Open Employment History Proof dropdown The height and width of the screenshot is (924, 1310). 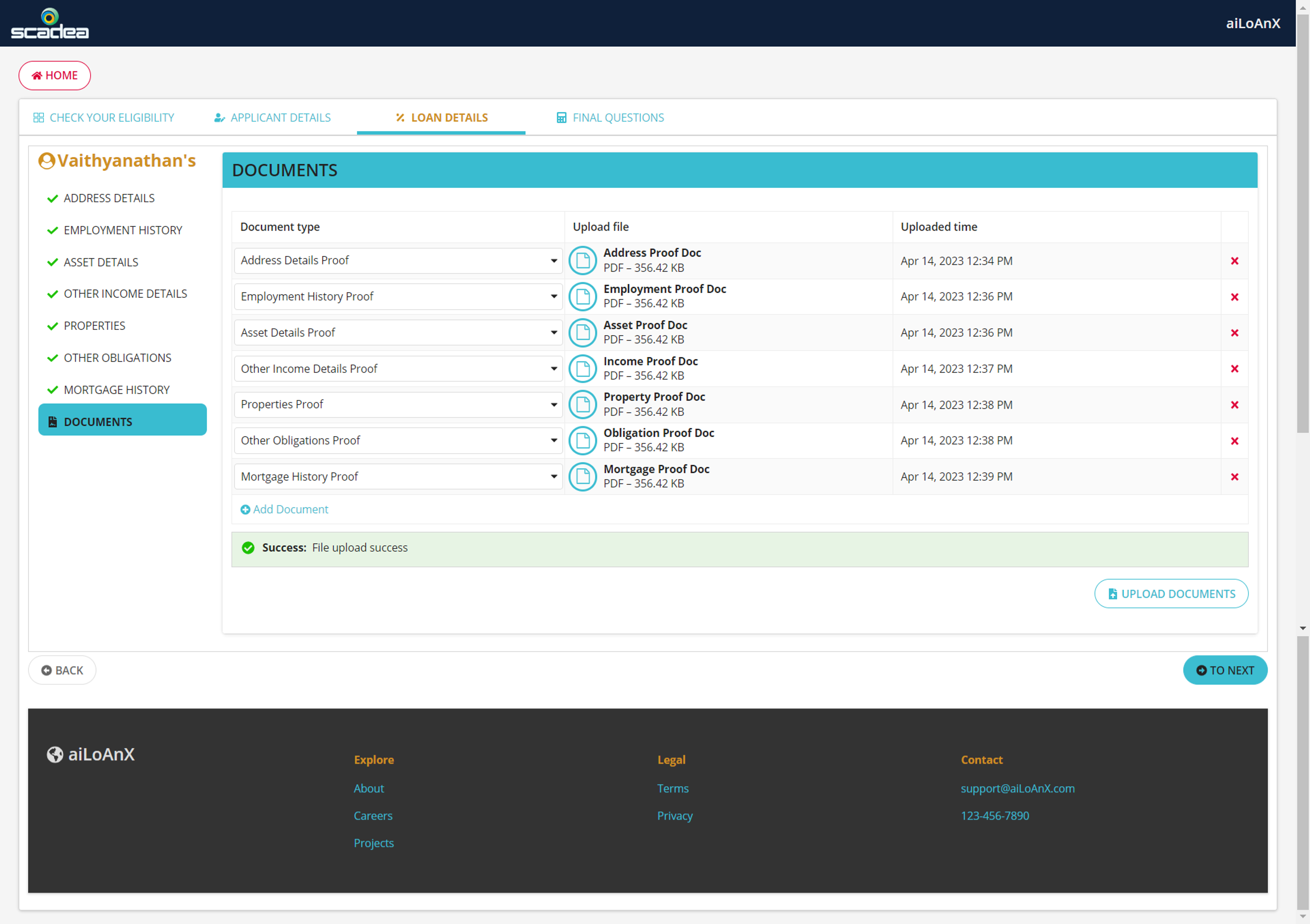(398, 297)
